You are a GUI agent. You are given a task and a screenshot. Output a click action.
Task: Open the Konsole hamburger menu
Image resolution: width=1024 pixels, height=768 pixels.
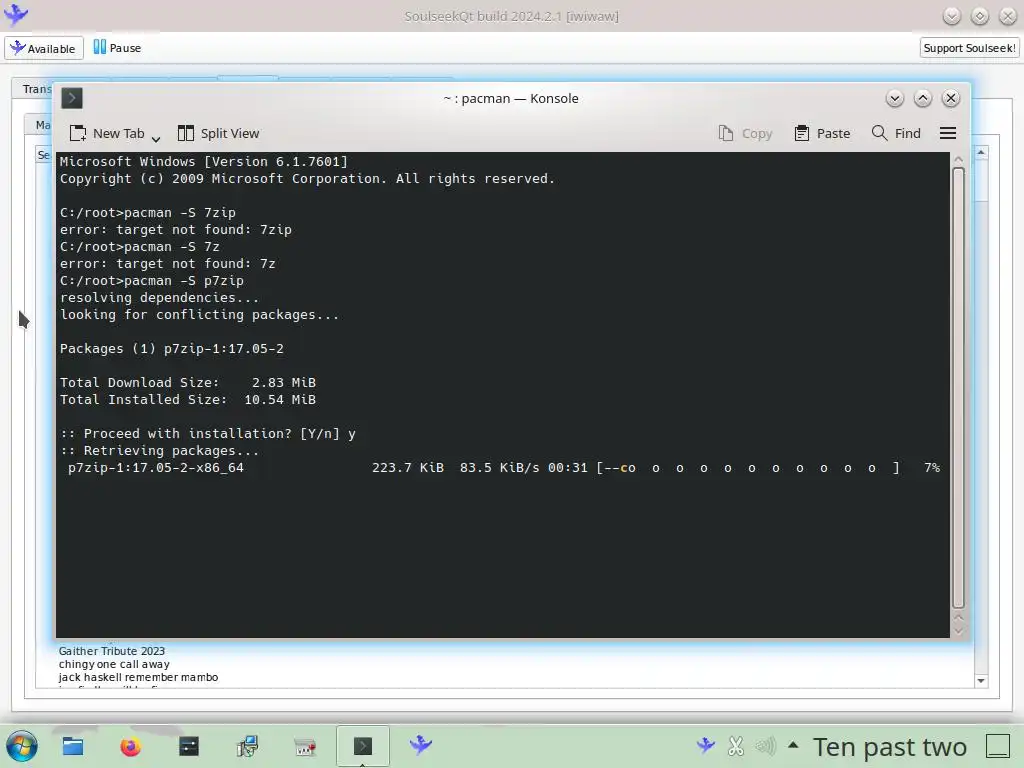point(948,133)
